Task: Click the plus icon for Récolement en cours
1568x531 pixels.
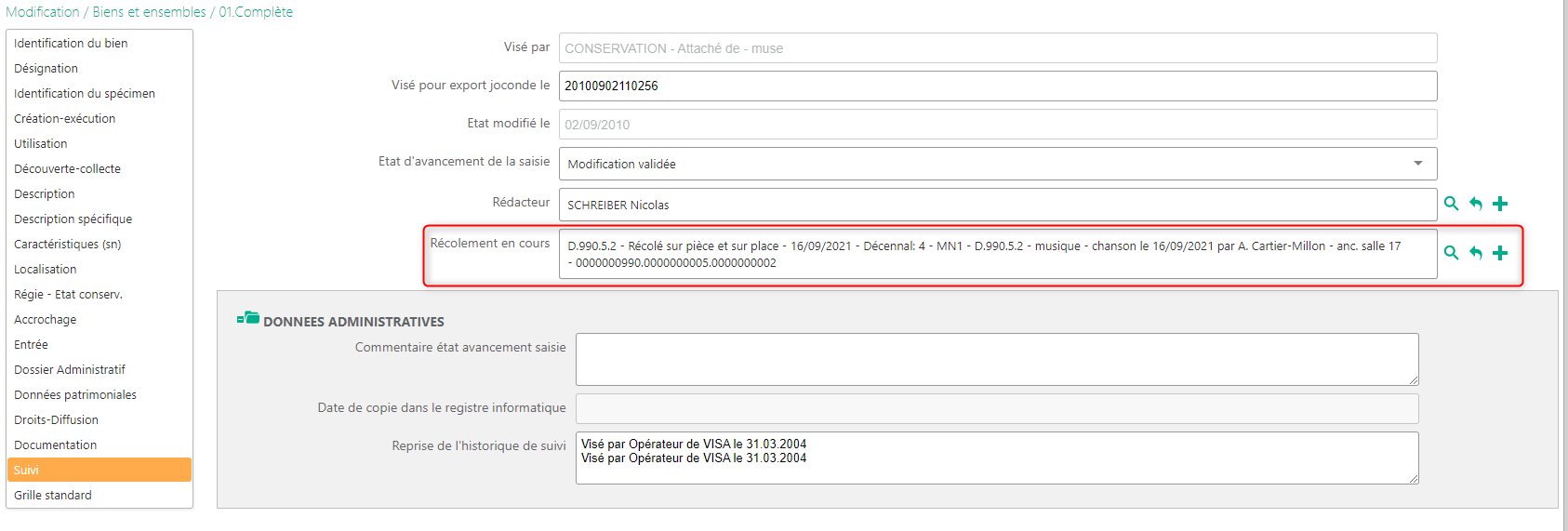Action: [x=1500, y=253]
